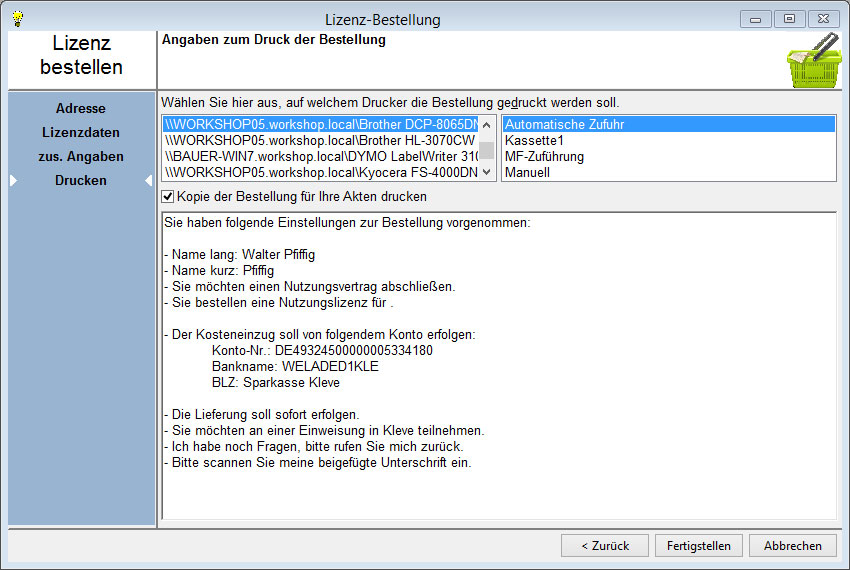This screenshot has width=850, height=570.
Task: Switch to Lizenzdaten step in sidebar
Action: pos(81,132)
